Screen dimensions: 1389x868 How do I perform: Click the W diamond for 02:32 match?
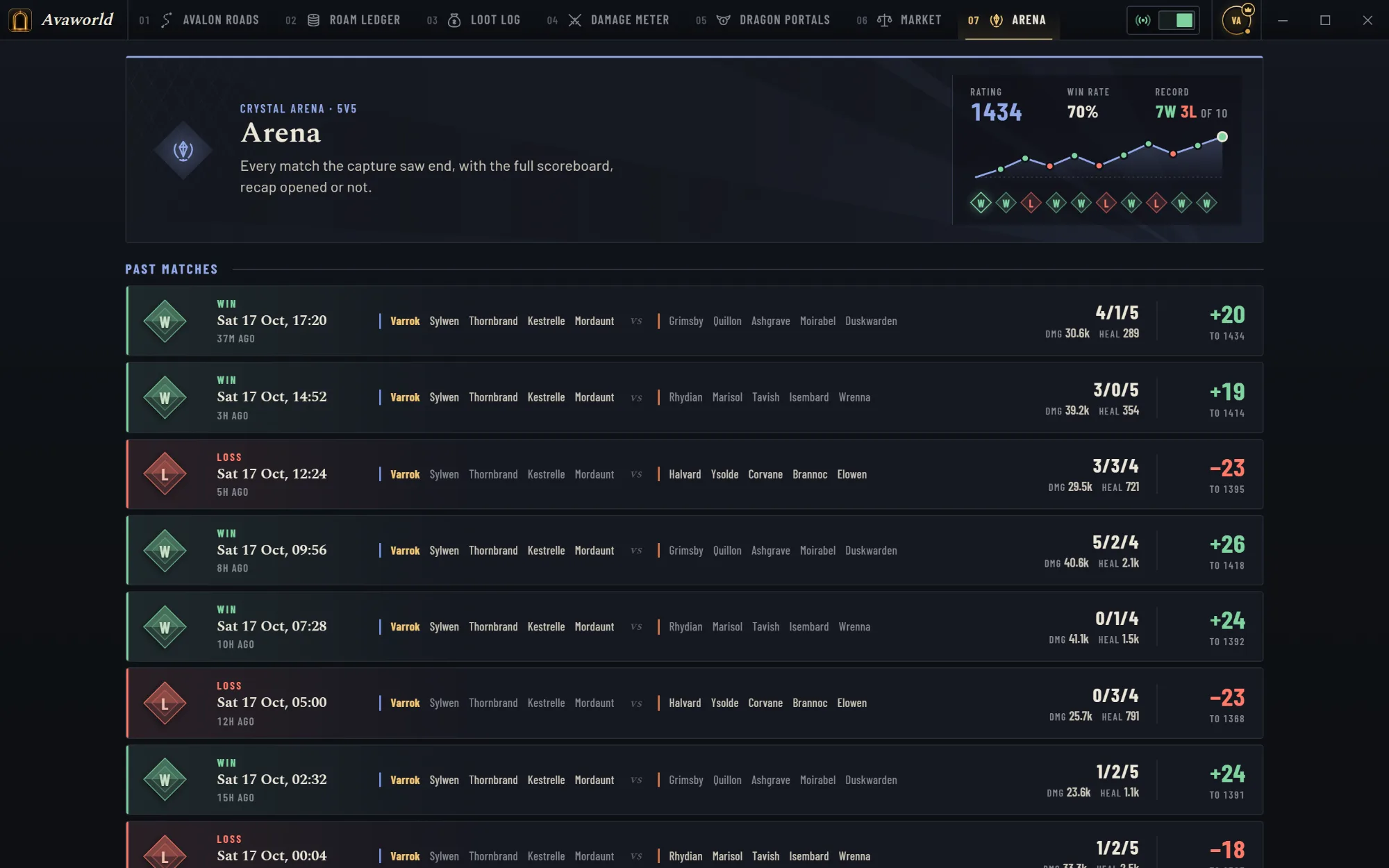pos(165,780)
